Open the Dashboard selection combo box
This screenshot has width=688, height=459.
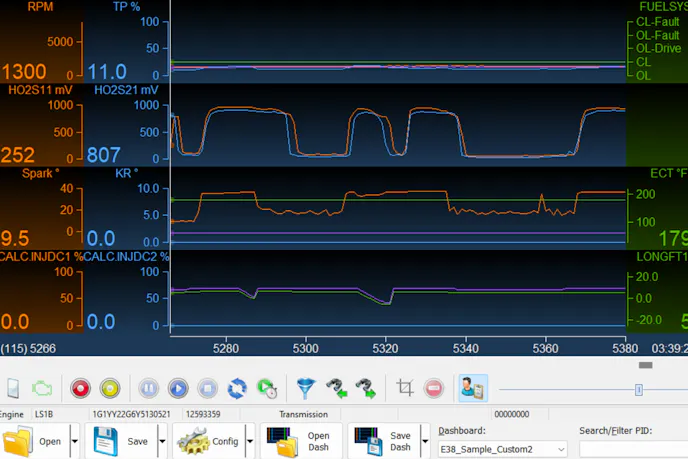pos(503,450)
